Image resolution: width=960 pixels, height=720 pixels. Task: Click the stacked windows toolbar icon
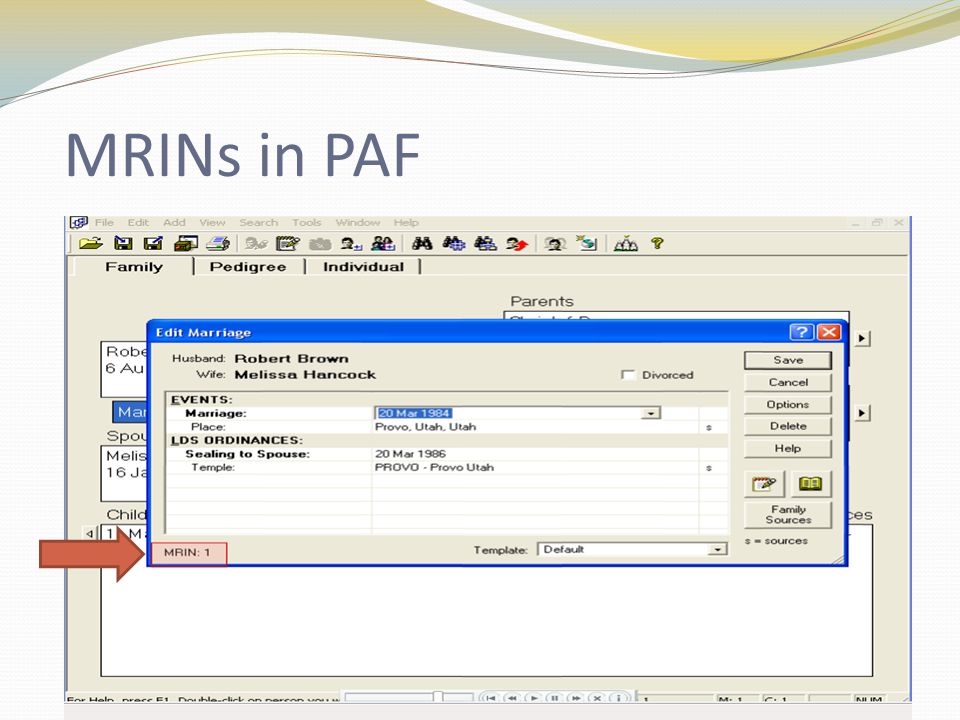[x=186, y=244]
